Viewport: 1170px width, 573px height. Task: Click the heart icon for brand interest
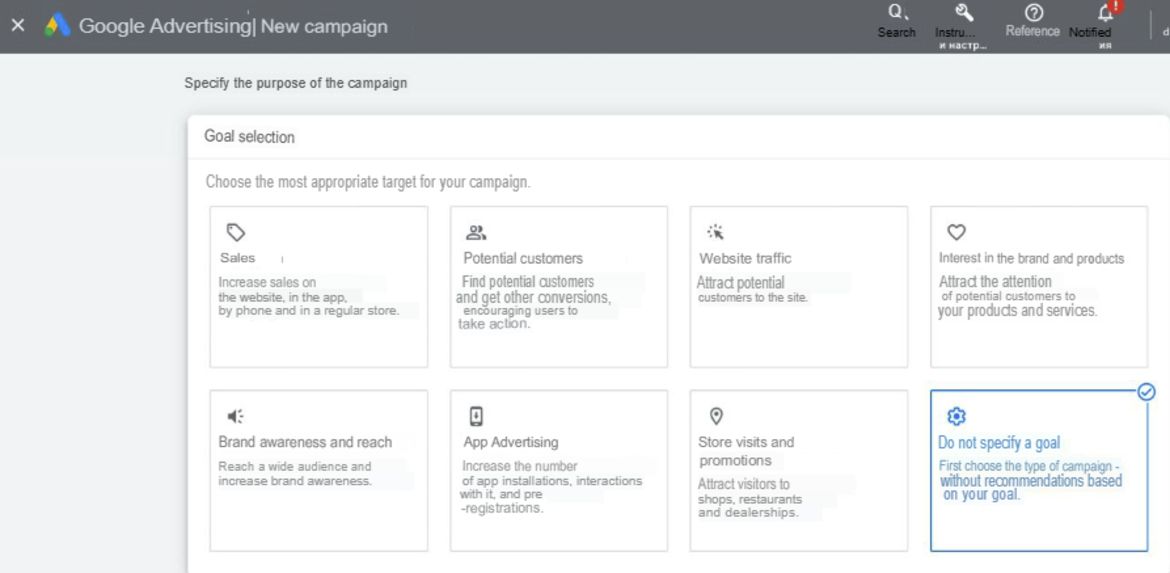pyautogui.click(x=956, y=233)
